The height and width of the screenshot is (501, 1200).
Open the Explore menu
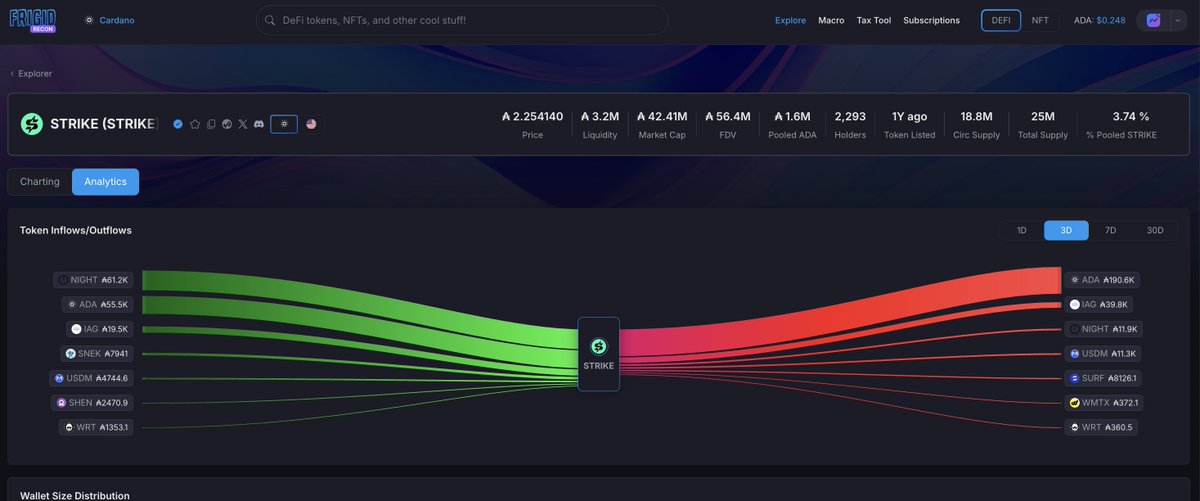click(x=790, y=20)
